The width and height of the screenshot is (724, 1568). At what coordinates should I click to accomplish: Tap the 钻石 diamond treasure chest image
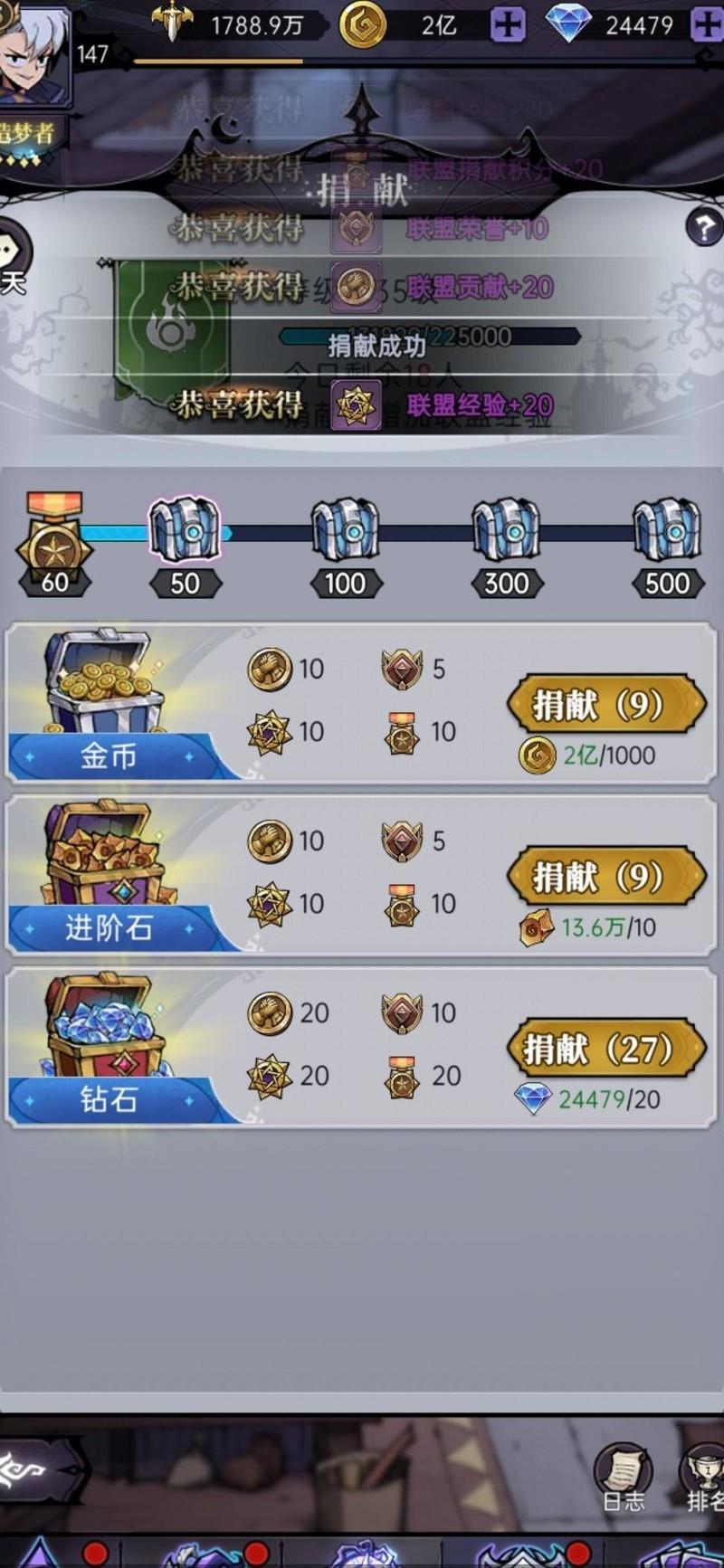pyautogui.click(x=106, y=1026)
